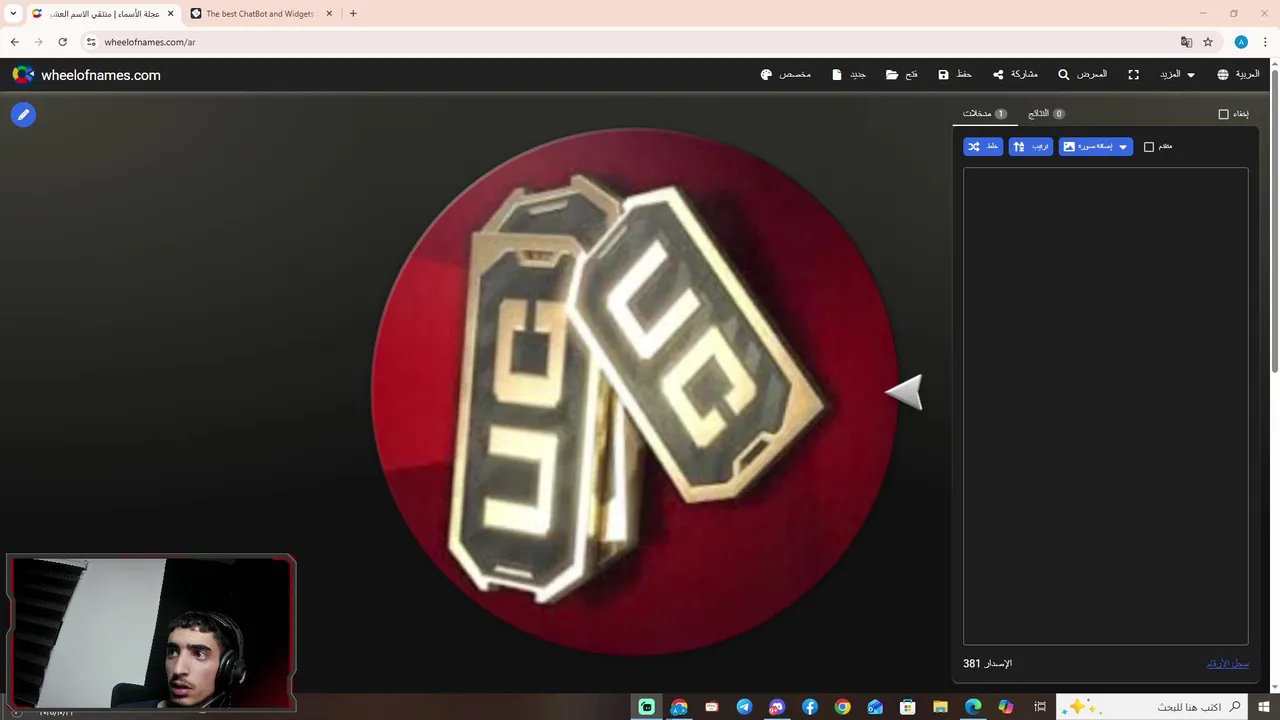Open Google Chrome from the taskbar
The width and height of the screenshot is (1280, 720).
pyautogui.click(x=842, y=707)
